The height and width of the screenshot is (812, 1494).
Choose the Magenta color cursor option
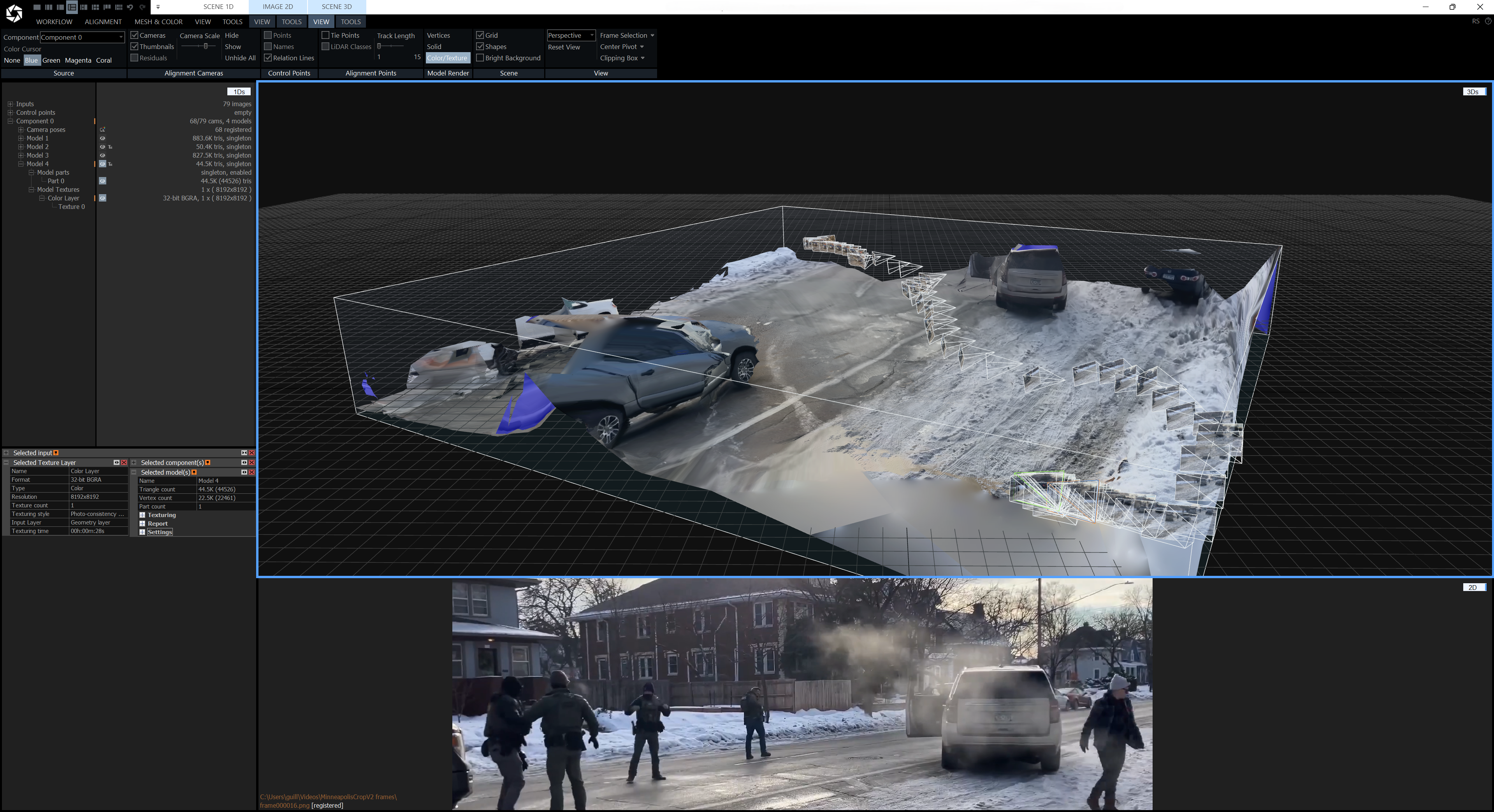pos(78,60)
